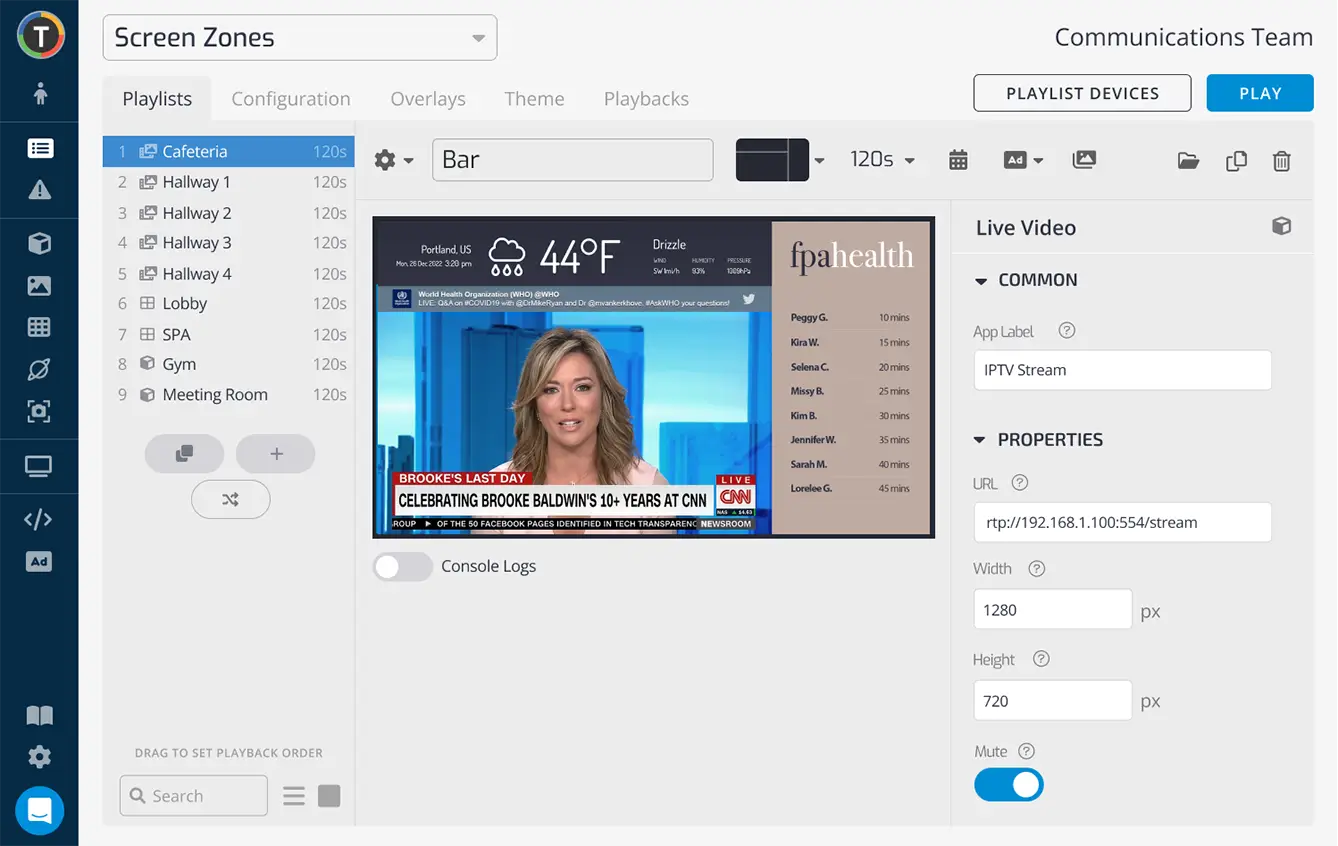This screenshot has height=846, width=1338.
Task: Open the code brackets icon in sidebar
Action: pos(40,519)
